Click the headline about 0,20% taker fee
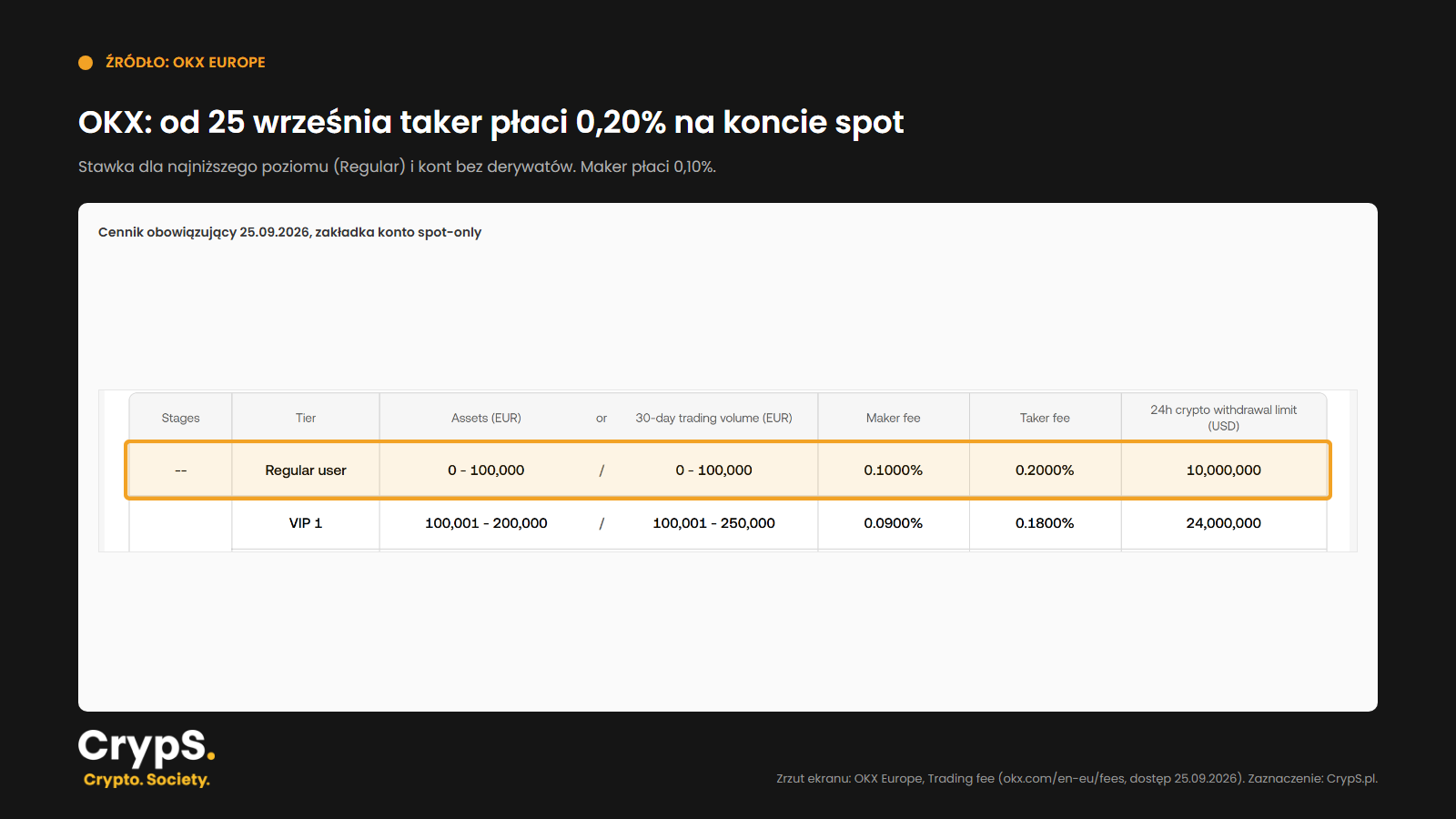This screenshot has height=819, width=1456. point(490,122)
